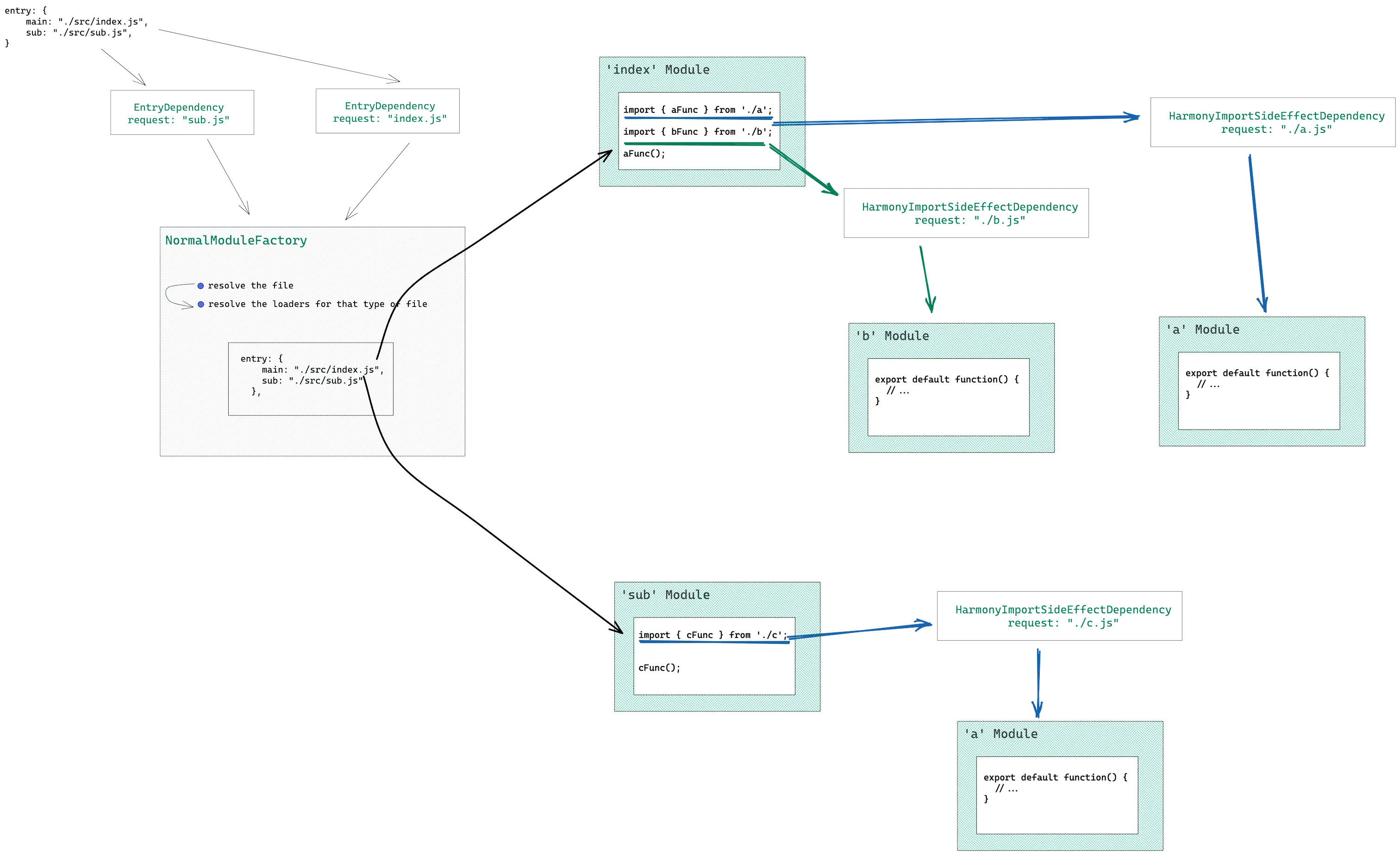
Task: Click the line "import { bFunc } from './b';"
Action: [698, 132]
